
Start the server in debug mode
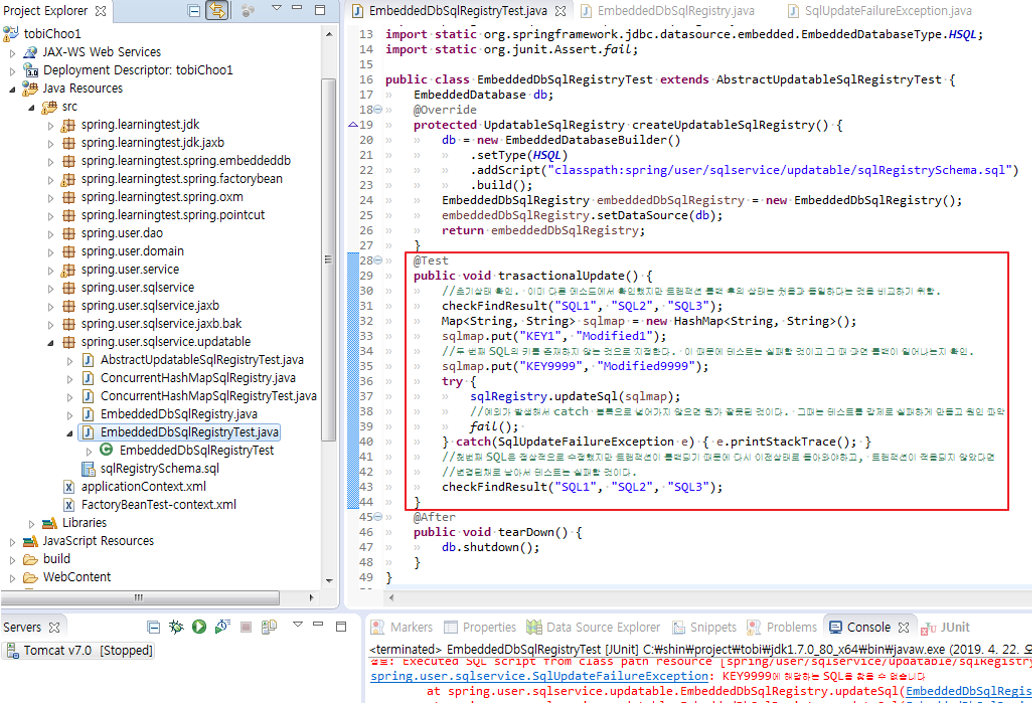click(x=176, y=627)
